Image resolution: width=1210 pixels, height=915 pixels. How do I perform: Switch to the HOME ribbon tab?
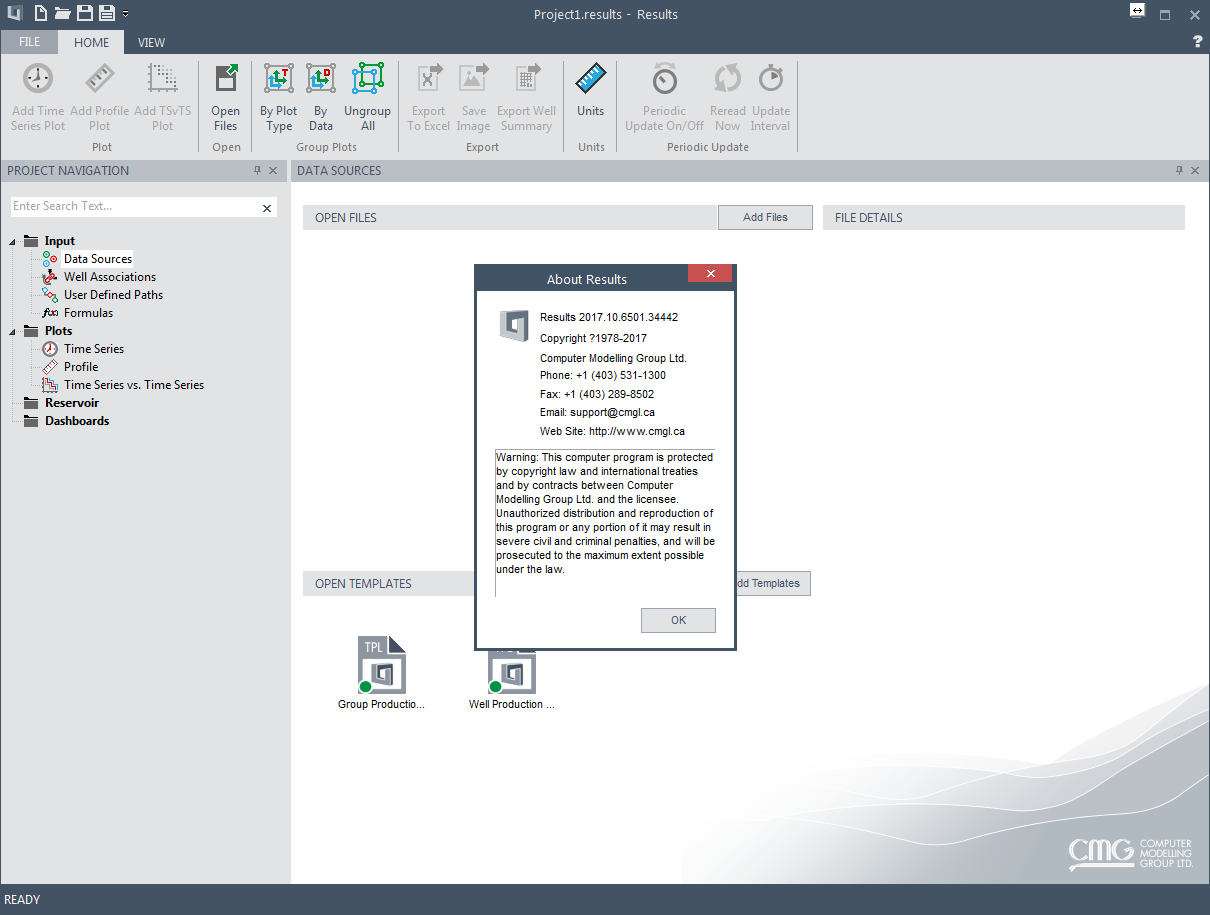tap(92, 42)
